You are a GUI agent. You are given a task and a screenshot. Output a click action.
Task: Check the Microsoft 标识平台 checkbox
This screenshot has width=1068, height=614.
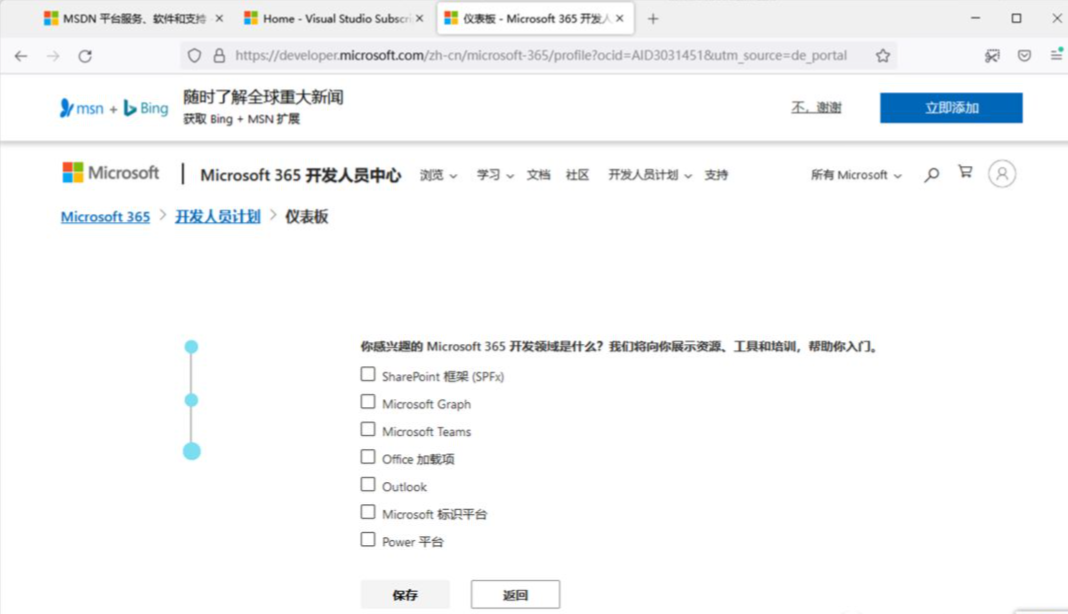tap(368, 512)
